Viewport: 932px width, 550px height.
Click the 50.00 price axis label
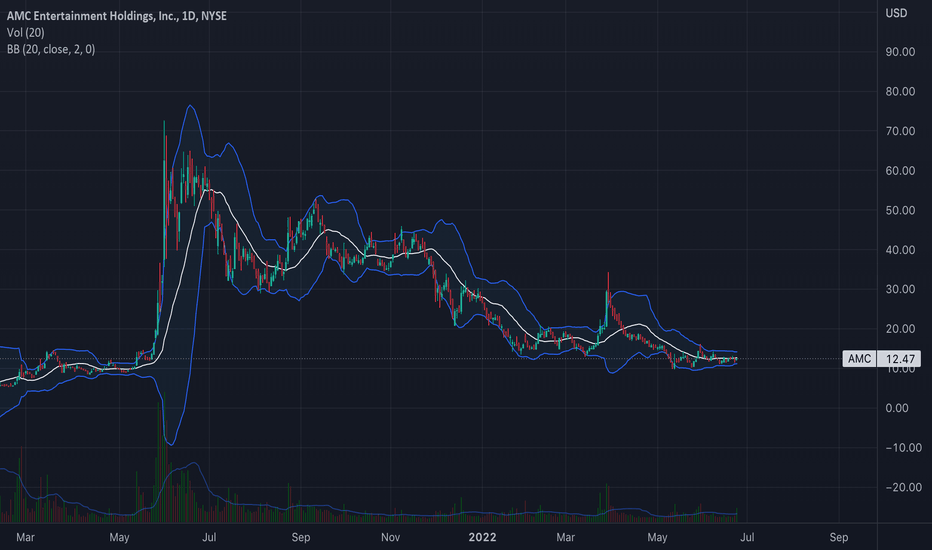tap(900, 210)
